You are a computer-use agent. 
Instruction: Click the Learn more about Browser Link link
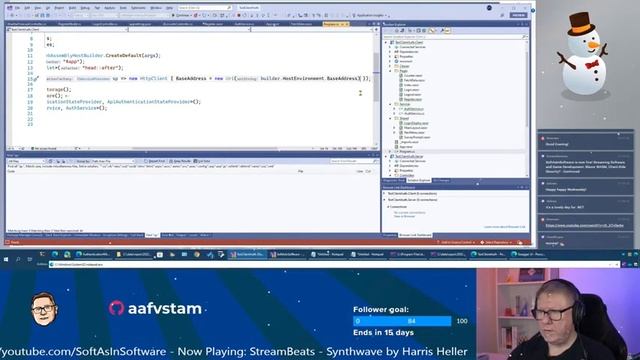[504, 227]
